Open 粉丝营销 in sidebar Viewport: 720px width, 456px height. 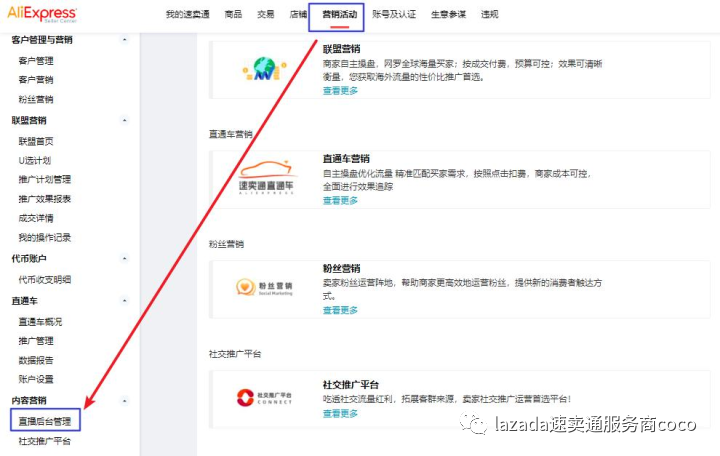point(36,99)
